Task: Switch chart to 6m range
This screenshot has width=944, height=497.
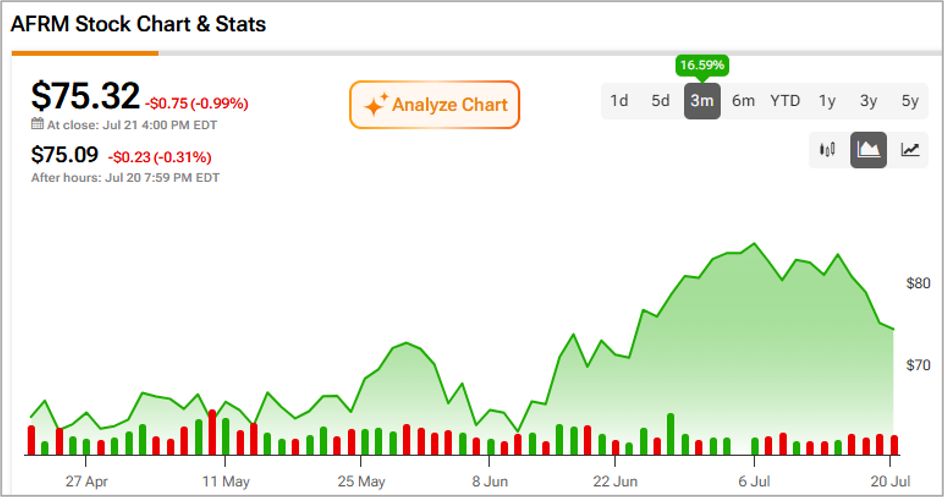Action: pyautogui.click(x=744, y=100)
